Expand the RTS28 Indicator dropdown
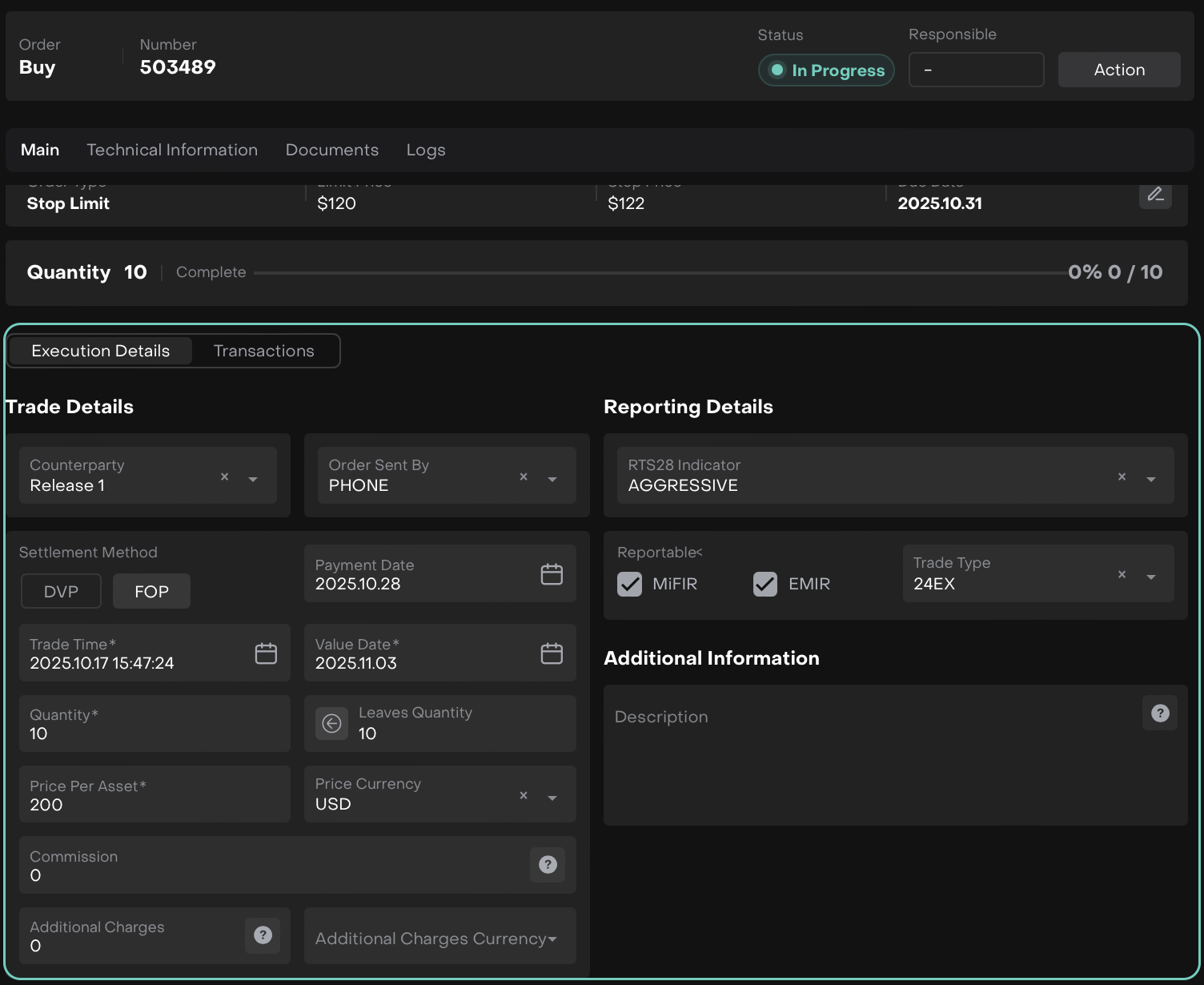 (1150, 479)
